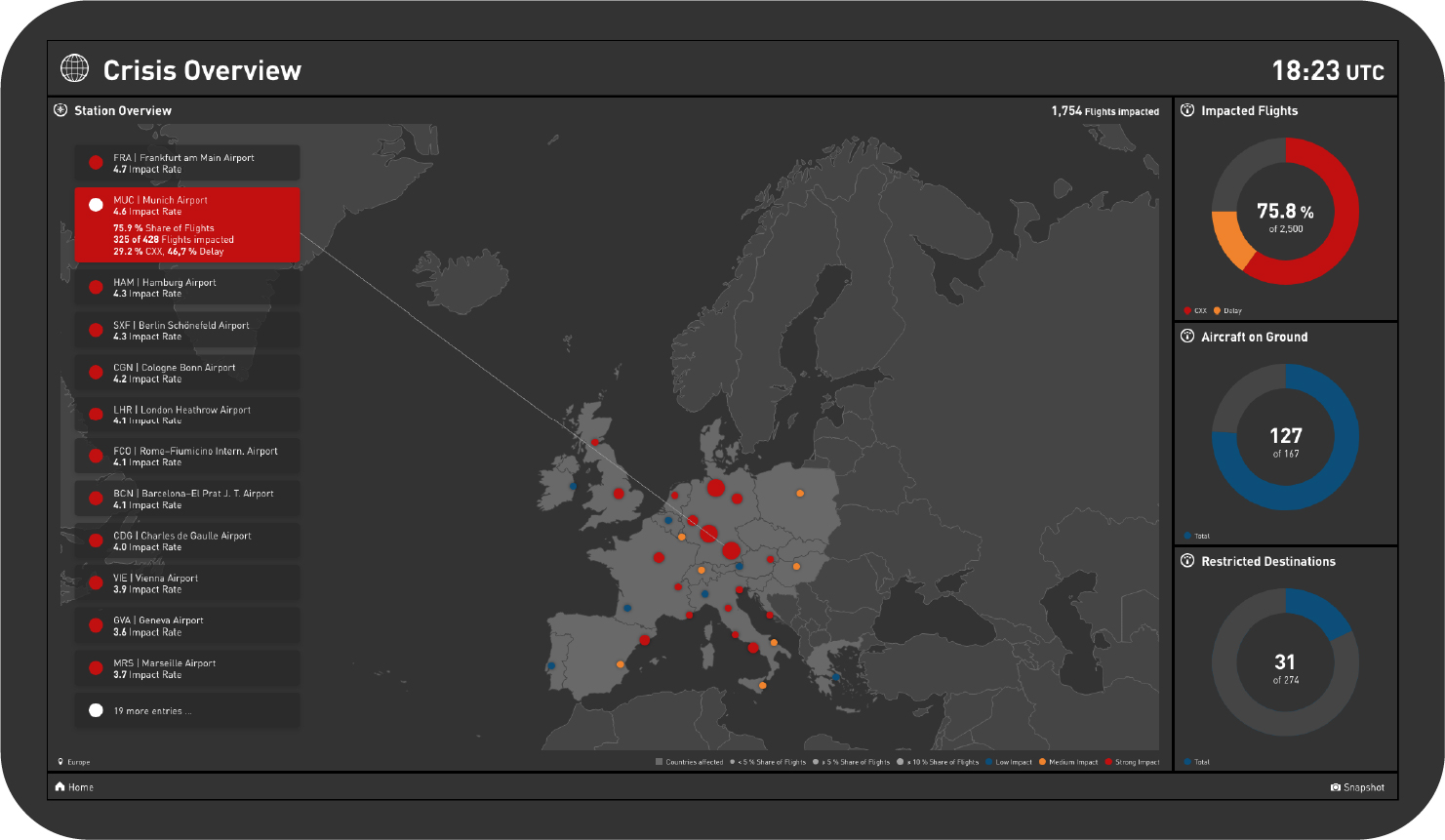This screenshot has height=840, width=1445.
Task: Open the Impacted Flights info icon
Action: (1187, 110)
